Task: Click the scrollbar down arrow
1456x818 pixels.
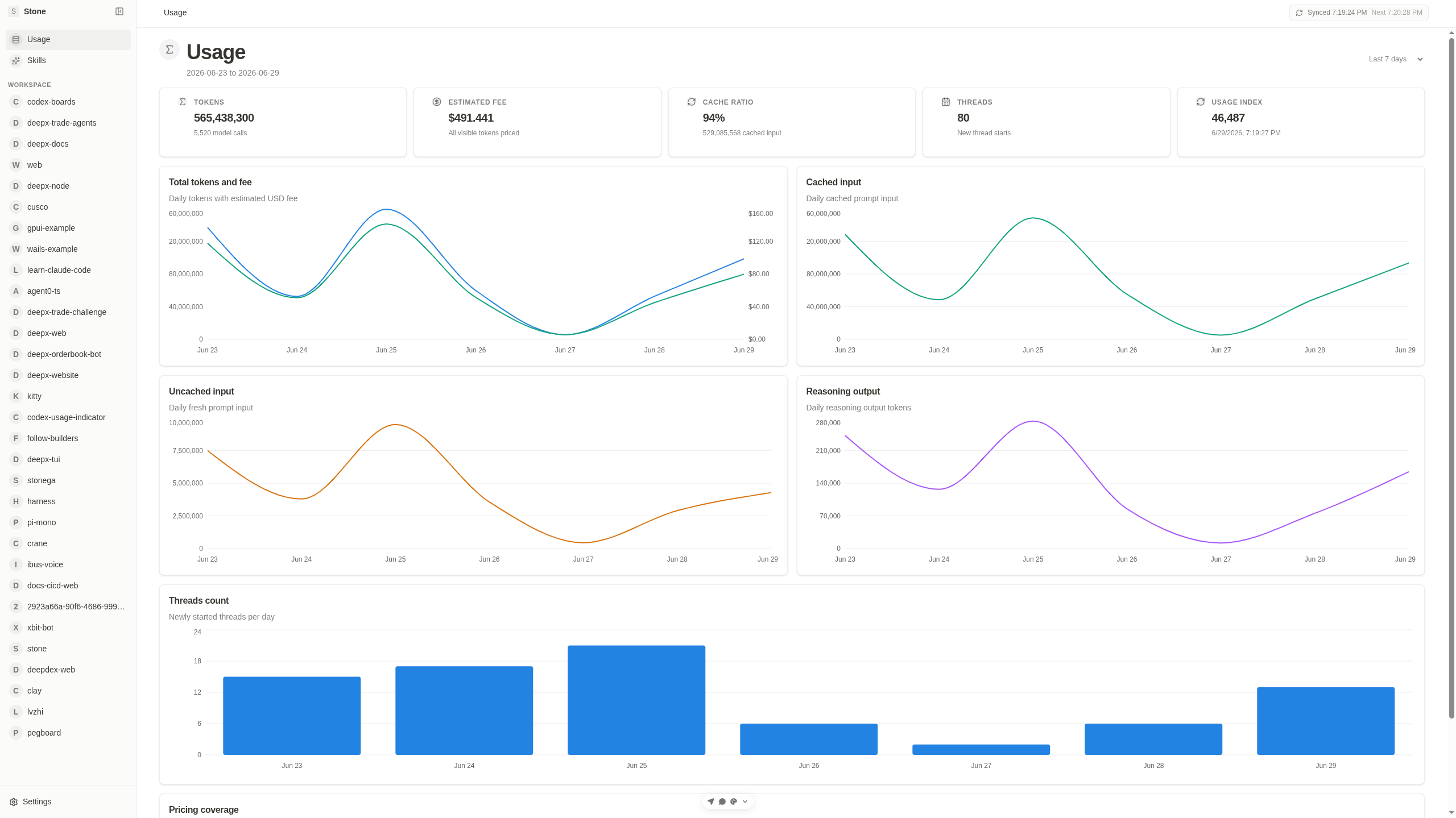Action: coord(1451,813)
